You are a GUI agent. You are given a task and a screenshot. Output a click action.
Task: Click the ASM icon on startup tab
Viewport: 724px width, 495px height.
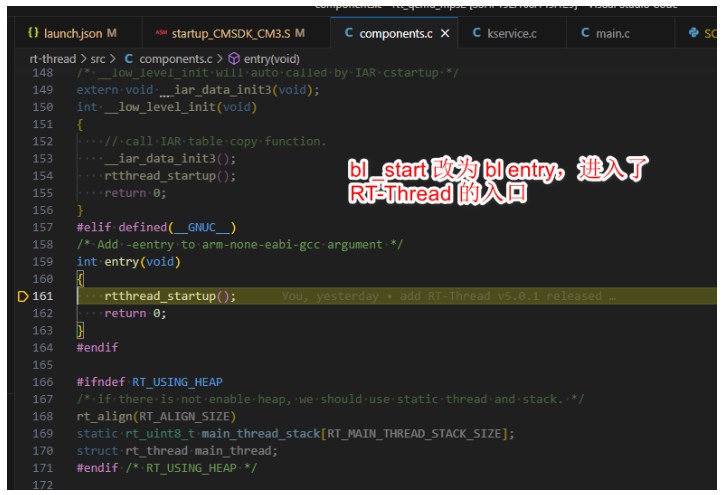[161, 32]
